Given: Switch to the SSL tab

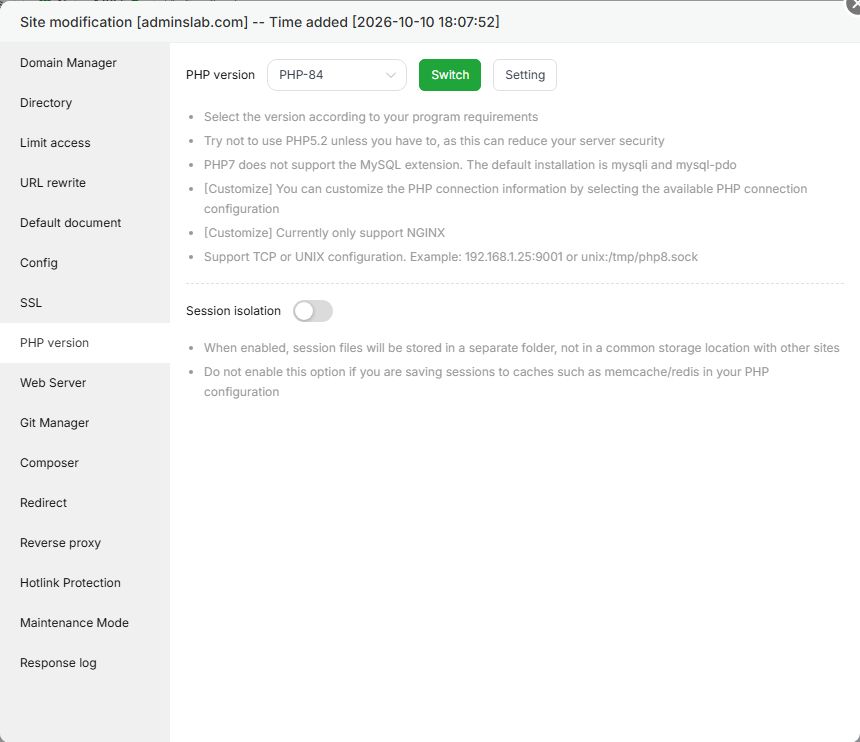Looking at the screenshot, I should 85,303.
